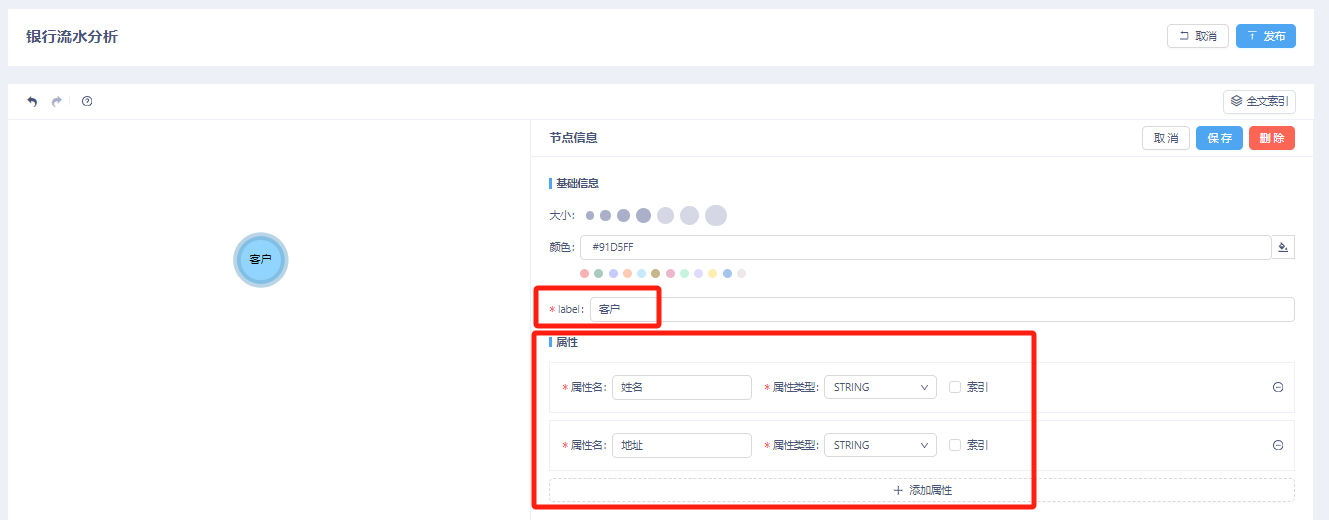Open the help question mark icon
This screenshot has width=1329, height=520.
click(87, 101)
